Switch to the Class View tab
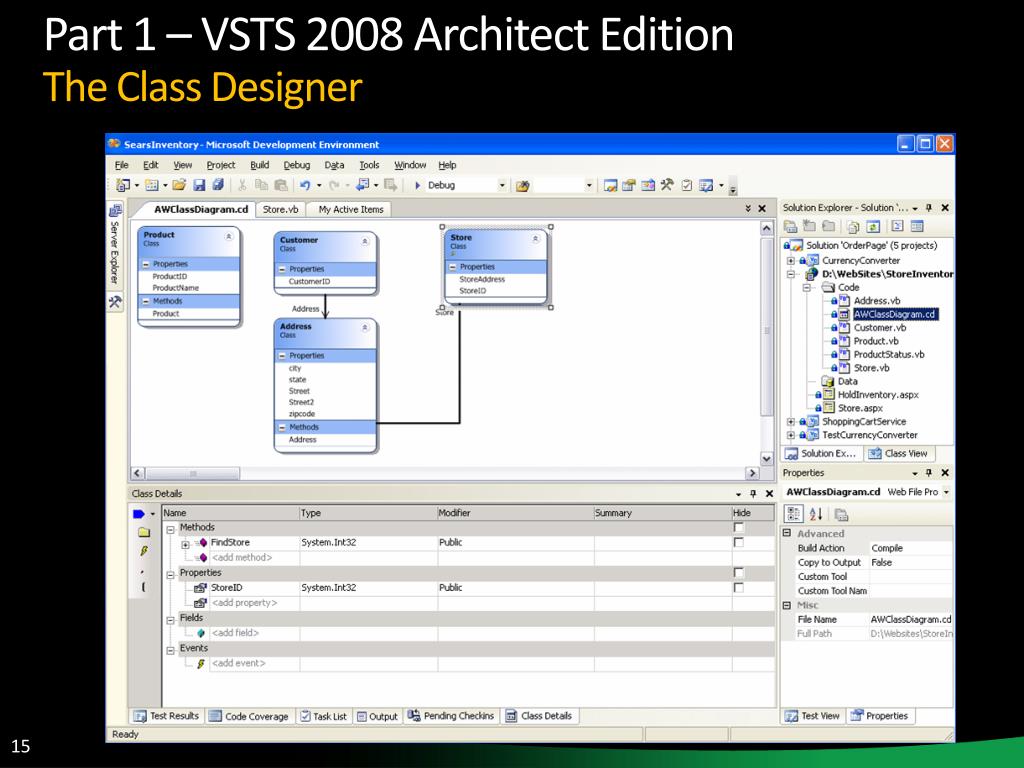Screen dimensions: 1024x768 click(899, 453)
